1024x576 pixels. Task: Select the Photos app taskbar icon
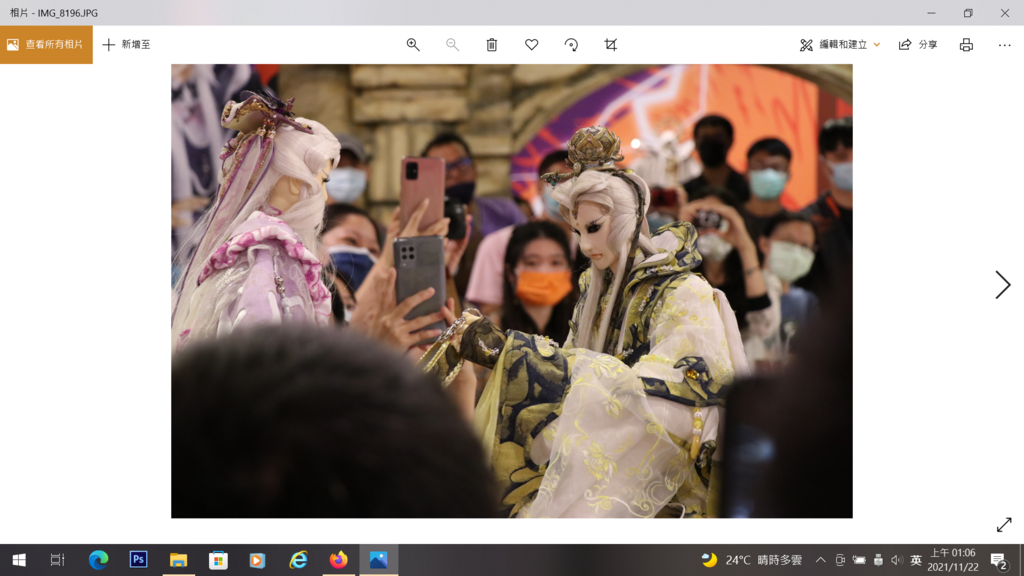coord(379,560)
